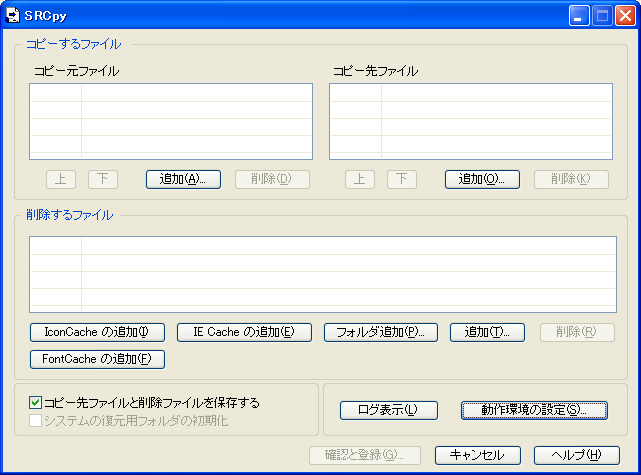Open フォルダ追加(P)... dialog

pos(381,332)
